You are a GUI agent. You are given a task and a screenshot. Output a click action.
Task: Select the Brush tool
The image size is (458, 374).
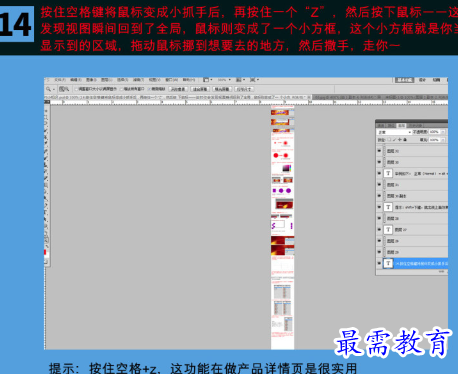tap(46, 158)
